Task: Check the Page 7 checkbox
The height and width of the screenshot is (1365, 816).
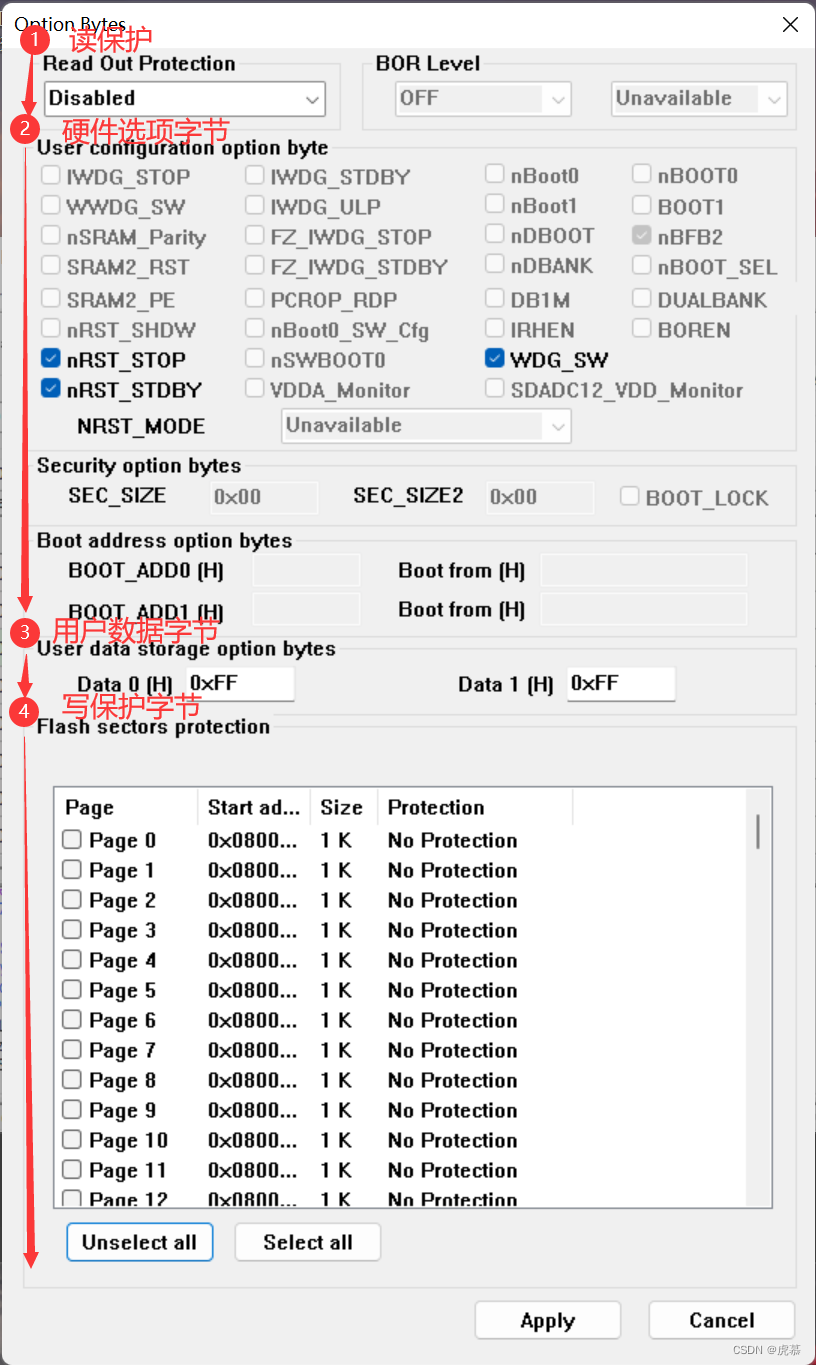Action: pos(72,1050)
